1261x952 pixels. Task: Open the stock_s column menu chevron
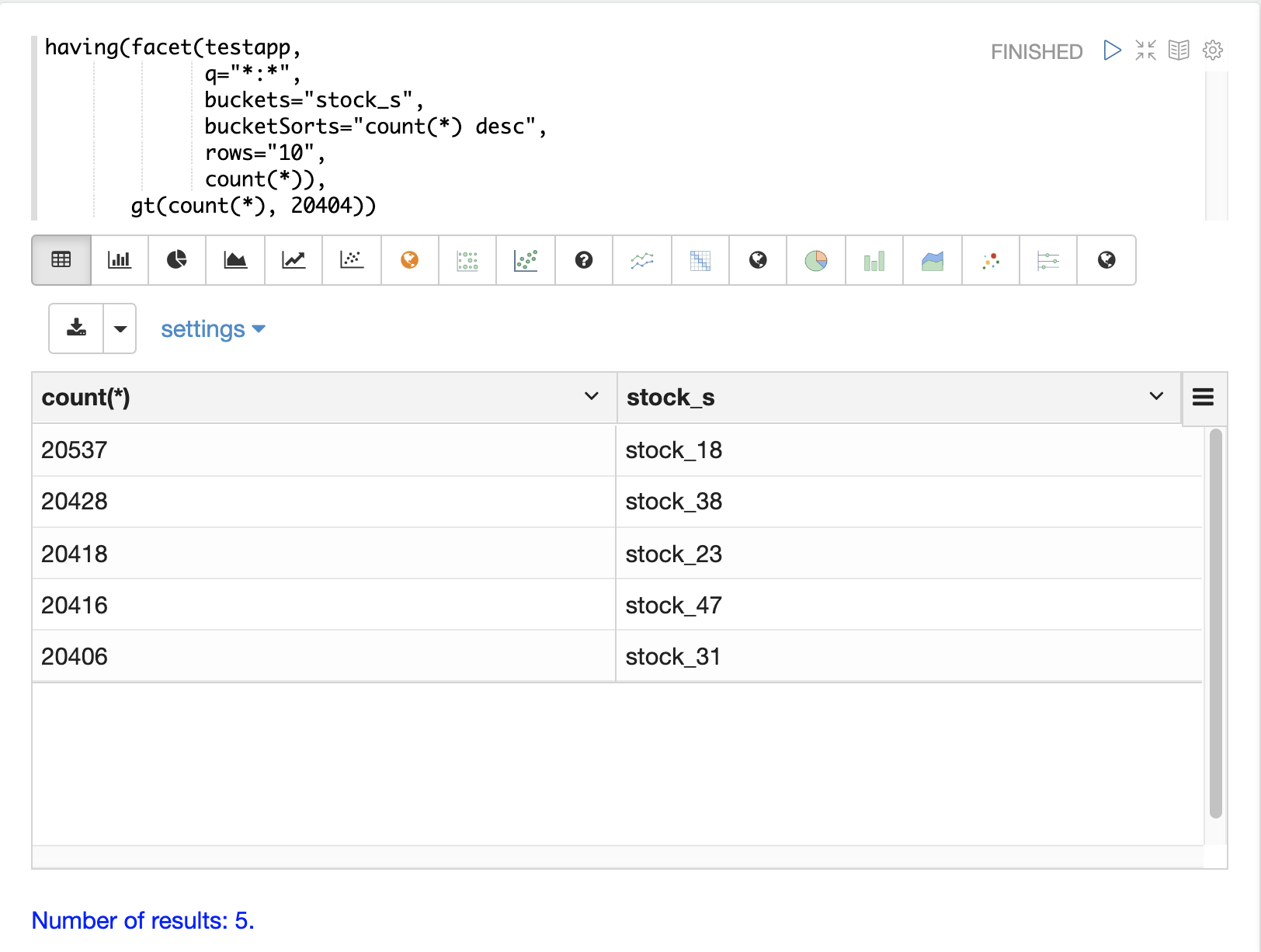pos(1156,397)
